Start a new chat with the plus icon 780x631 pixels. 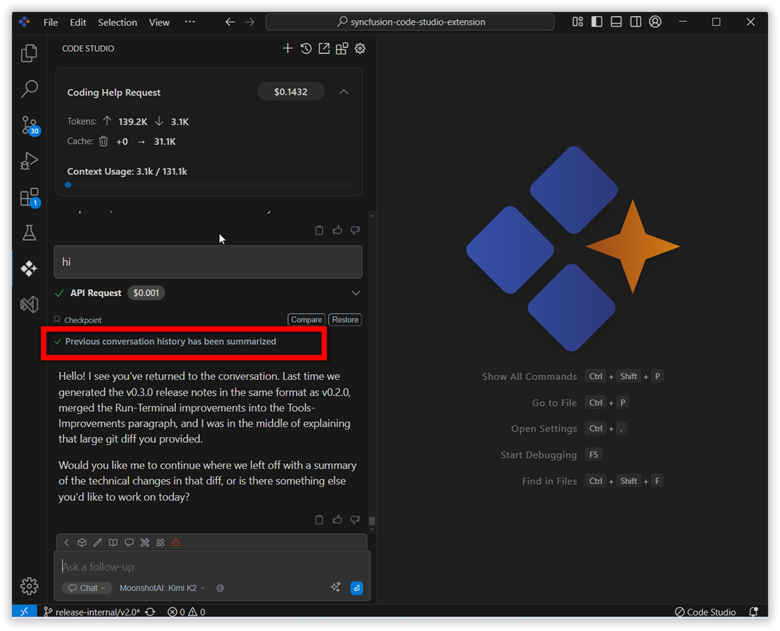pyautogui.click(x=288, y=48)
